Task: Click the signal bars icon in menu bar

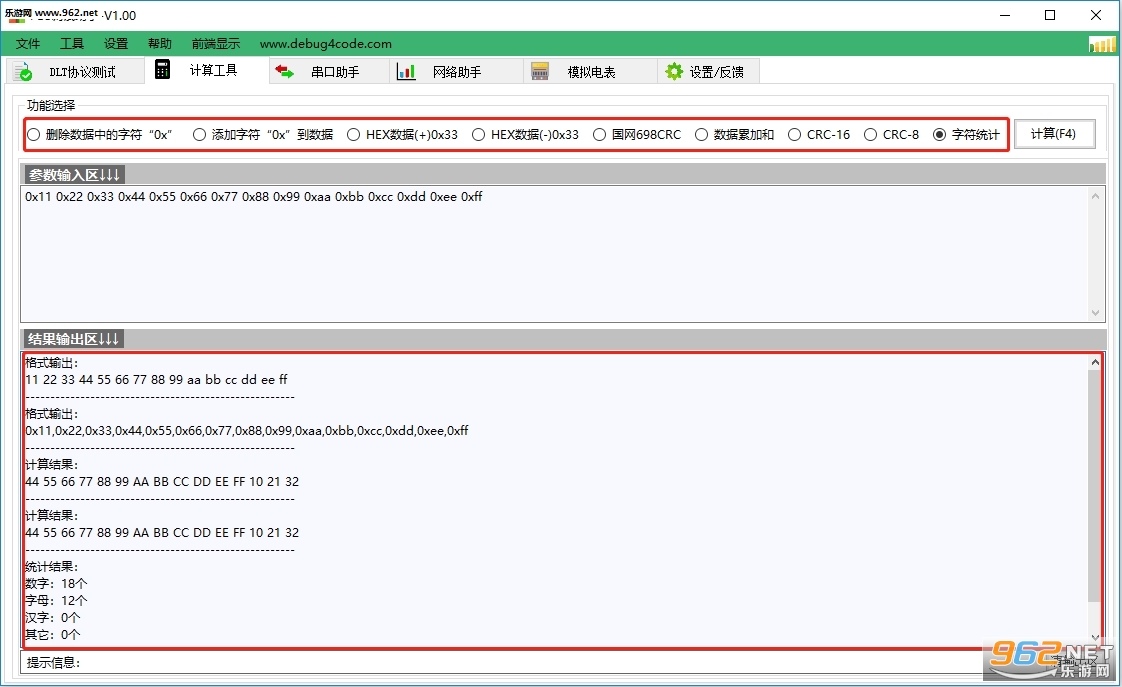Action: coord(1102,44)
